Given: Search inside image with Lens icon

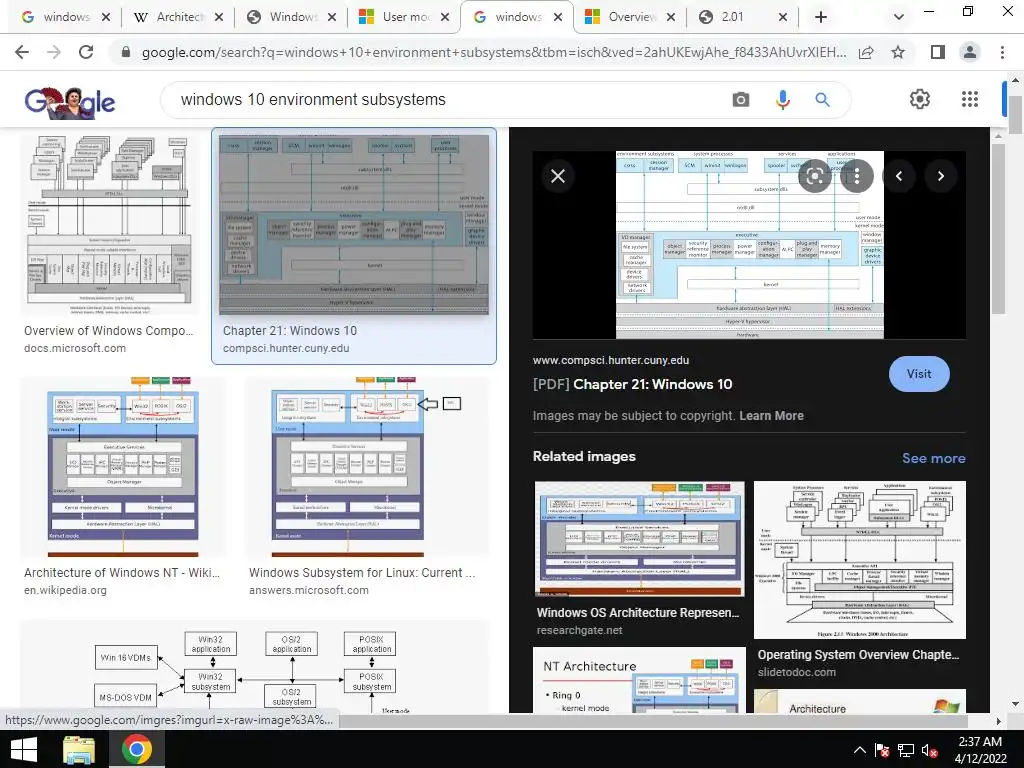Looking at the screenshot, I should point(814,176).
